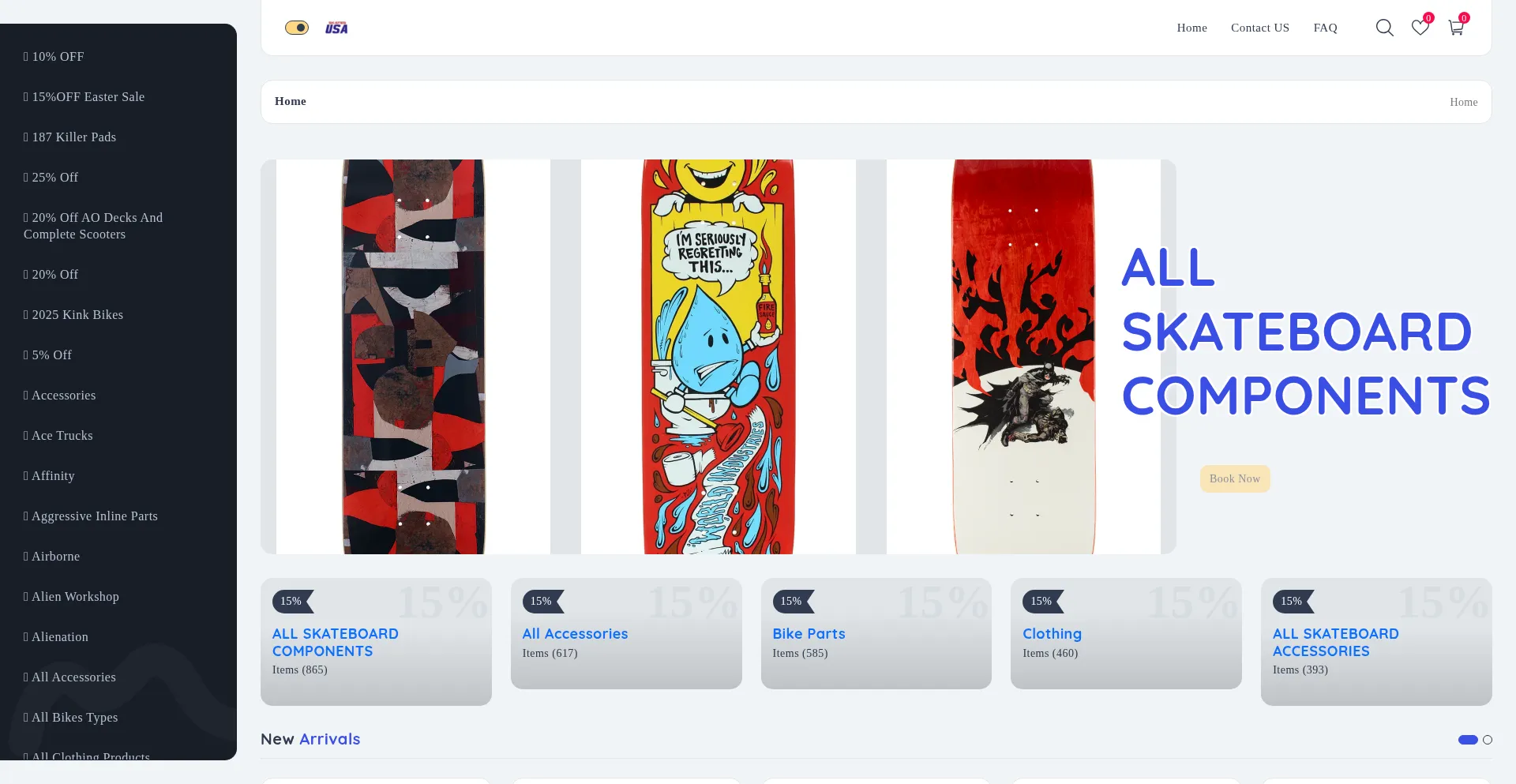Image resolution: width=1516 pixels, height=784 pixels.
Task: Open the FAQ menu item
Action: tap(1326, 28)
